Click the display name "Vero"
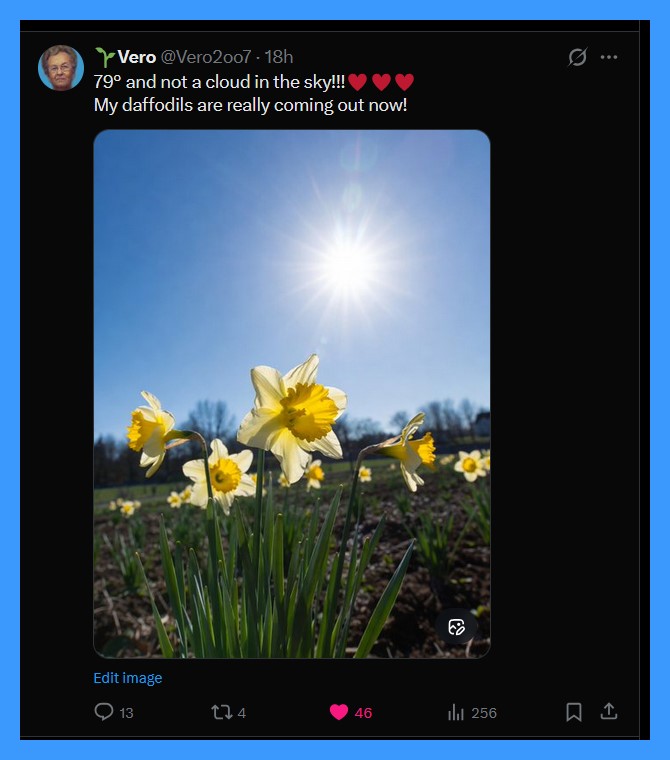The width and height of the screenshot is (670, 760). (136, 57)
